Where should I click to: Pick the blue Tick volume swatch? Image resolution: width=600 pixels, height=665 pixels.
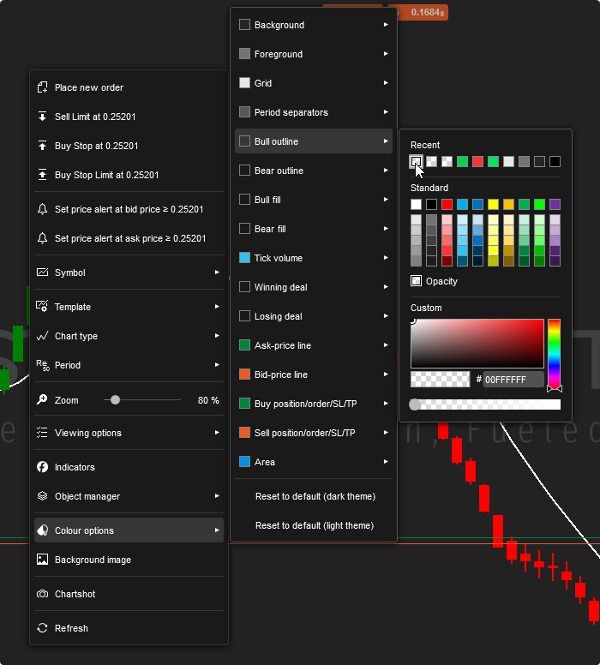pos(245,257)
